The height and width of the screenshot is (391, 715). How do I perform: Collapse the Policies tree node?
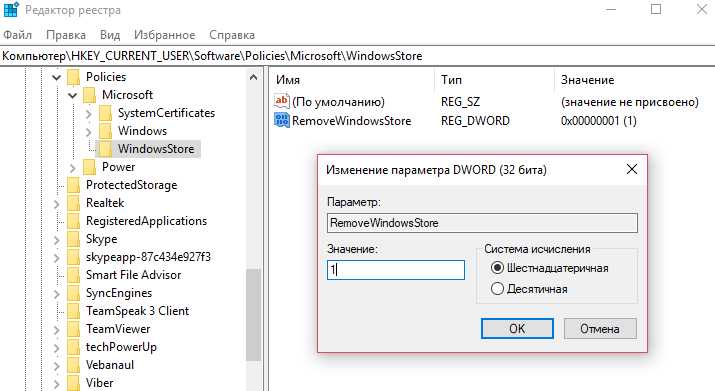coord(57,78)
